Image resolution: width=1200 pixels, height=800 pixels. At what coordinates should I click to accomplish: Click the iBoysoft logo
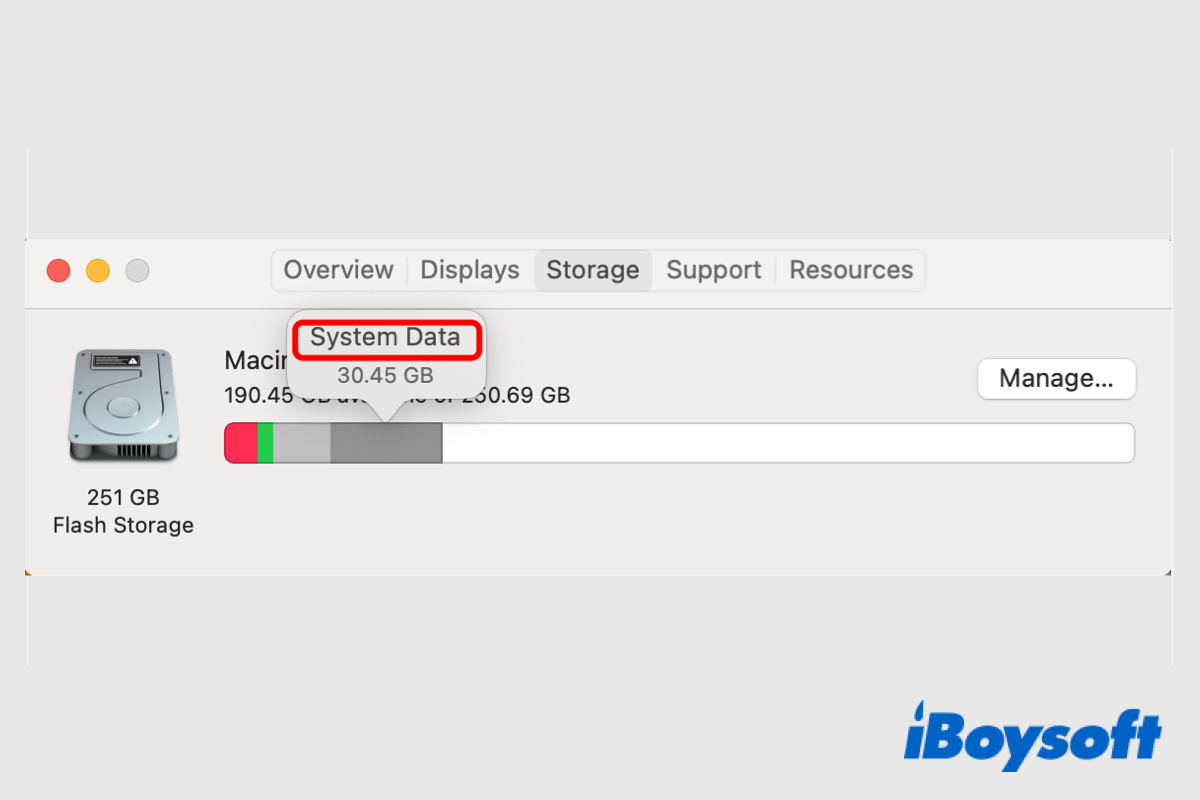point(1032,736)
